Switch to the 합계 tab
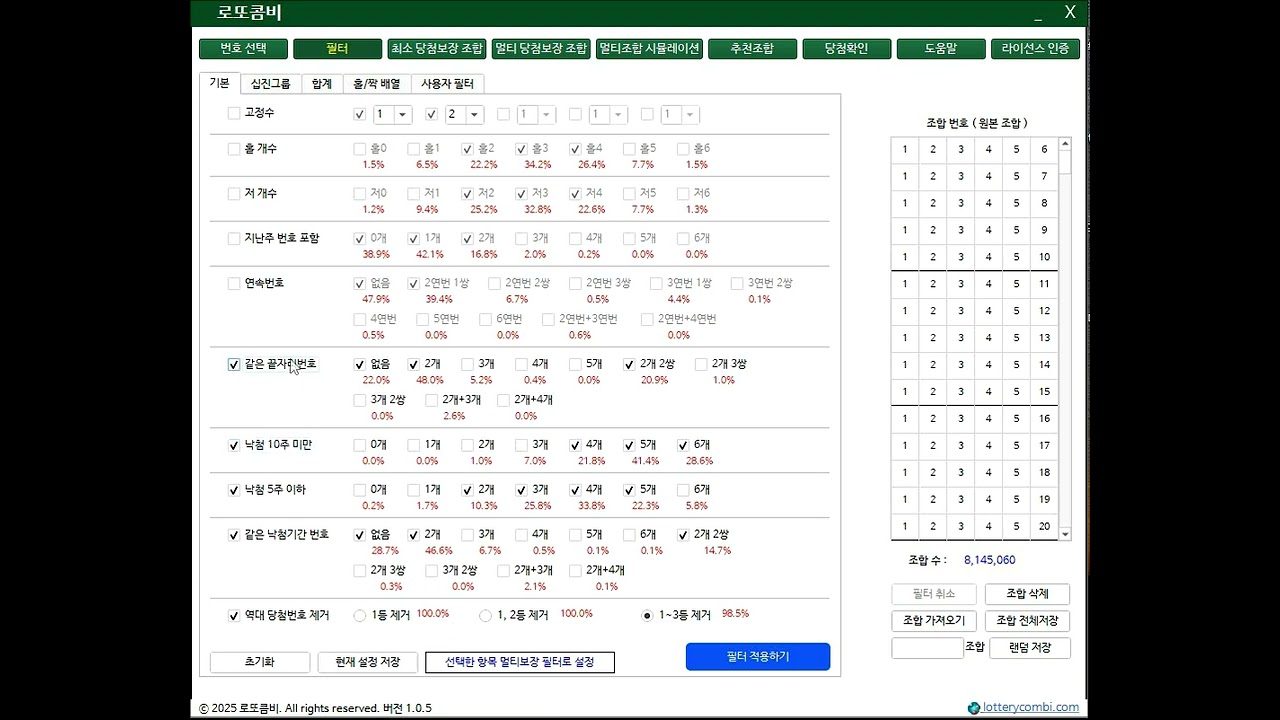 click(321, 84)
